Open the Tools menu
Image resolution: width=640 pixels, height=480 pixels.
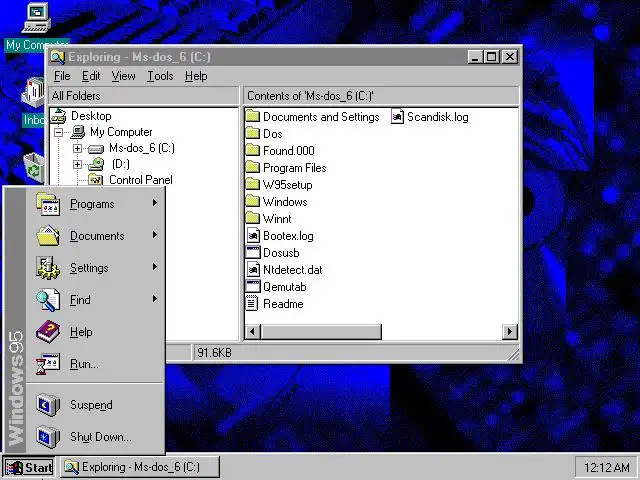tap(160, 76)
